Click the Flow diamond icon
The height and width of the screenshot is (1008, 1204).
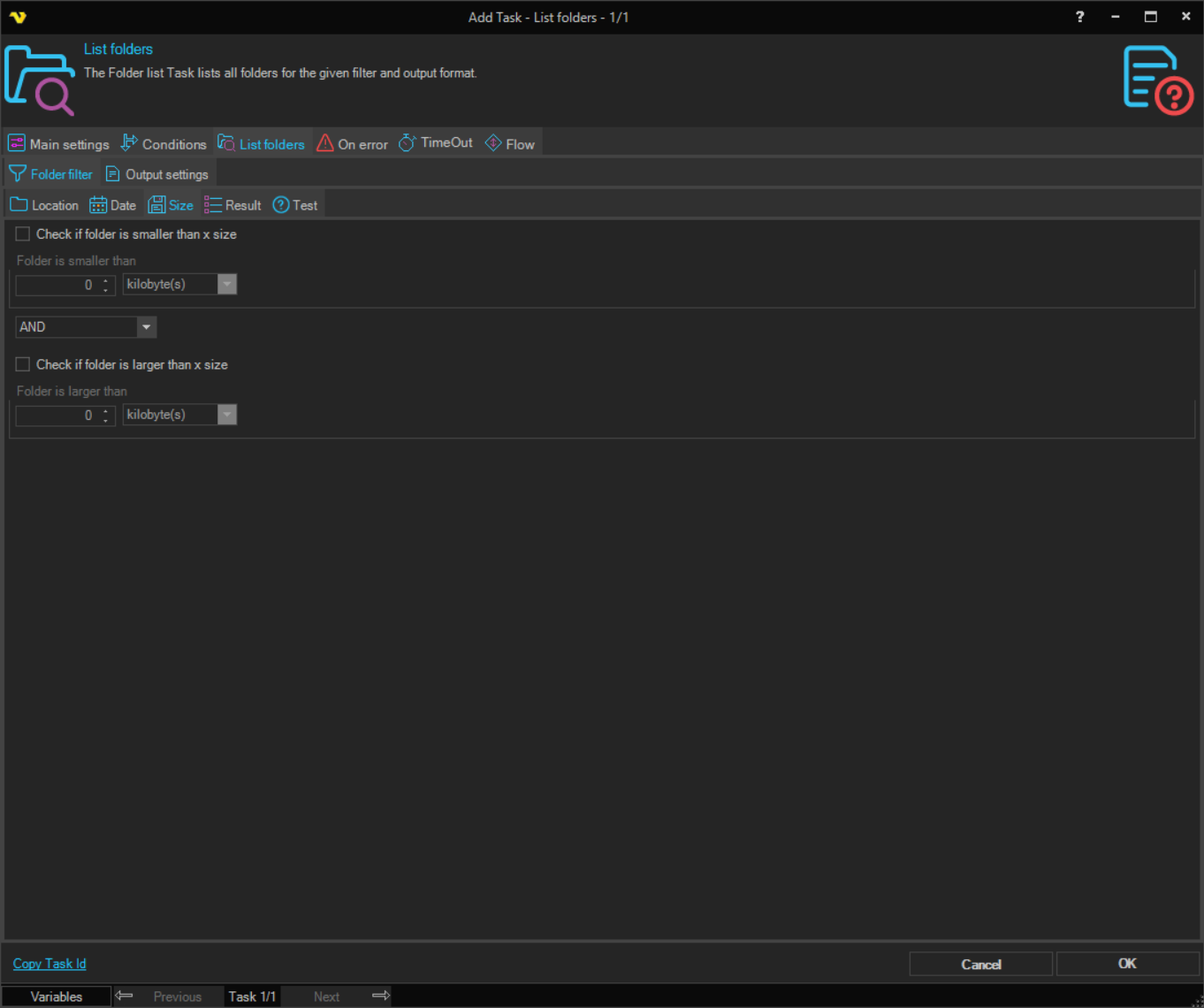point(493,143)
